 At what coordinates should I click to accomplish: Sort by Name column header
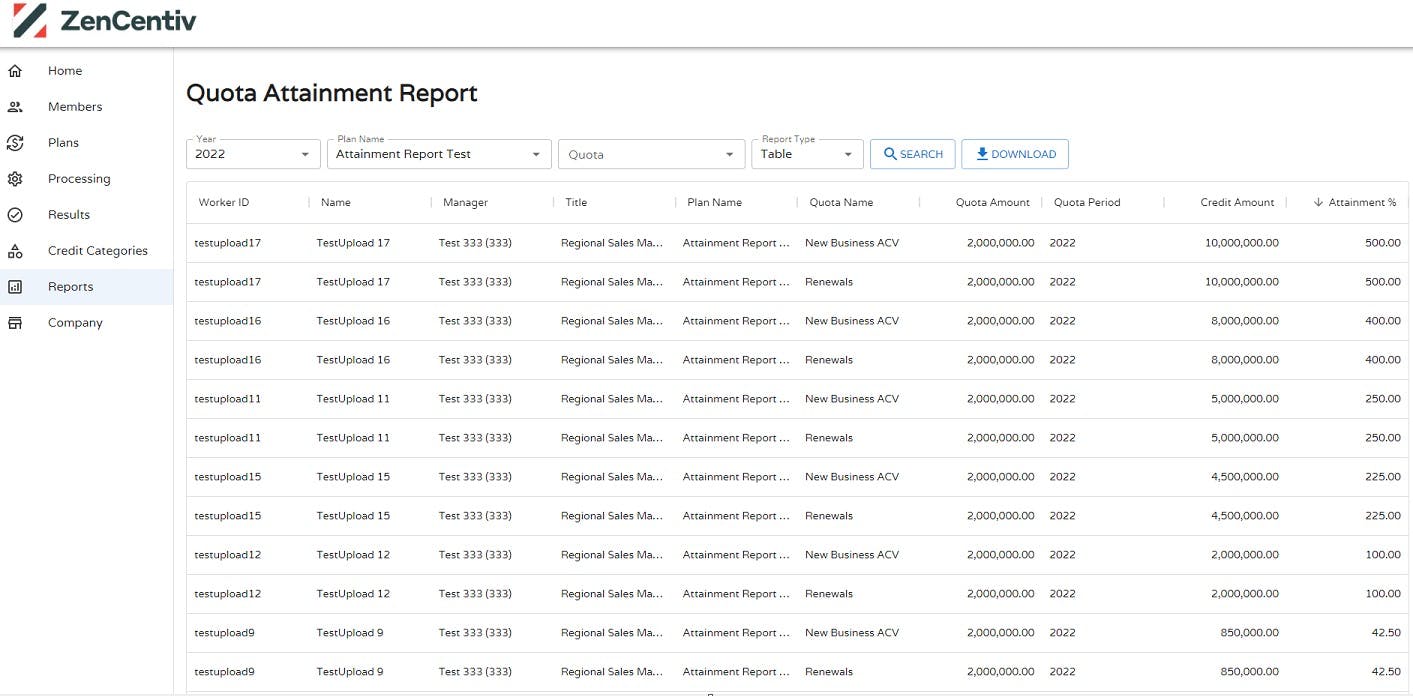336,202
